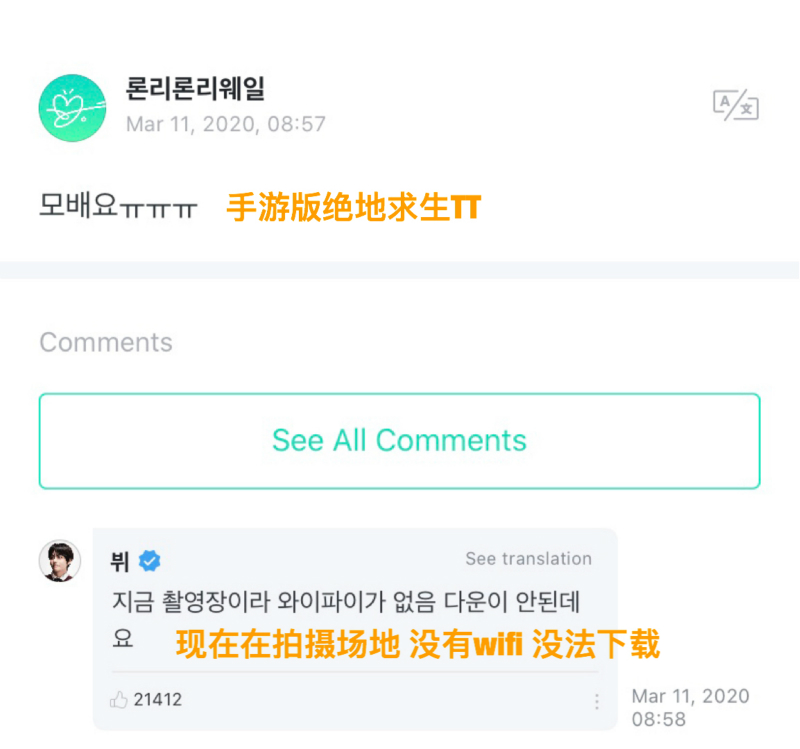Viewport: 800px width, 749px height.
Task: Tap the translate icon beside the post
Action: (735, 104)
